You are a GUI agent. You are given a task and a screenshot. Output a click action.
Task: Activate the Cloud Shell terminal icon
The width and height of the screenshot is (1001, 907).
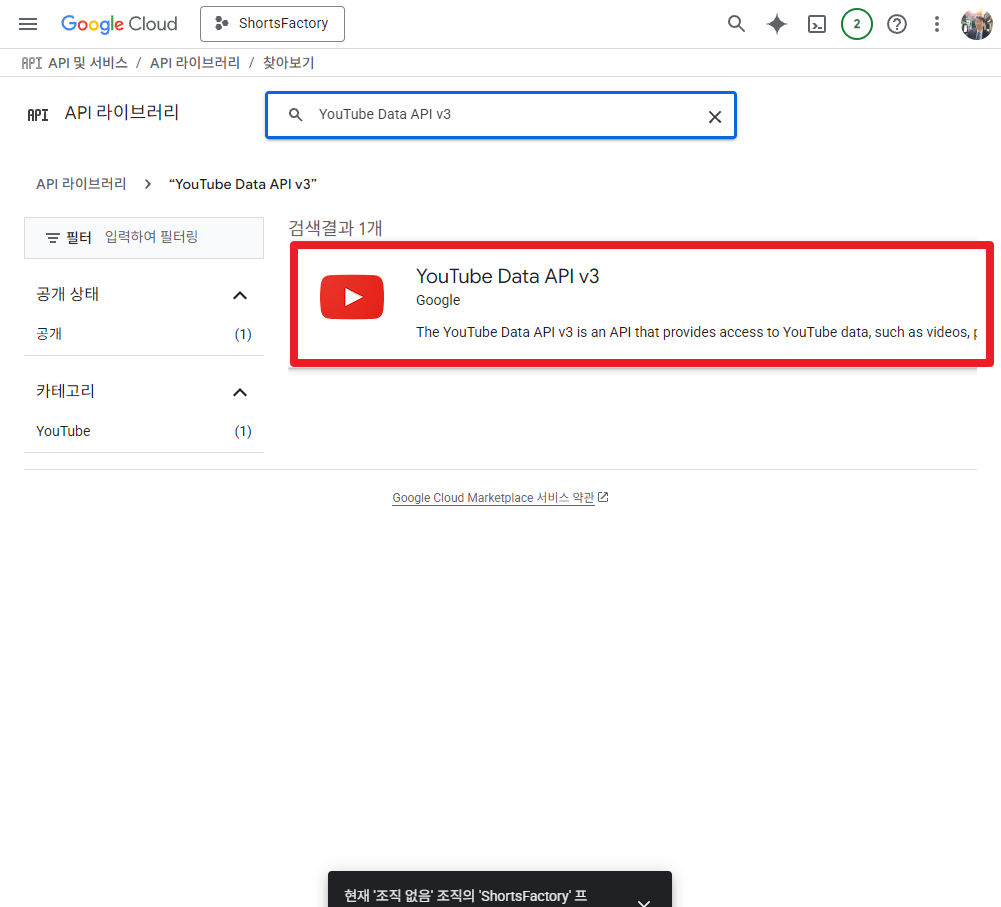coord(816,23)
